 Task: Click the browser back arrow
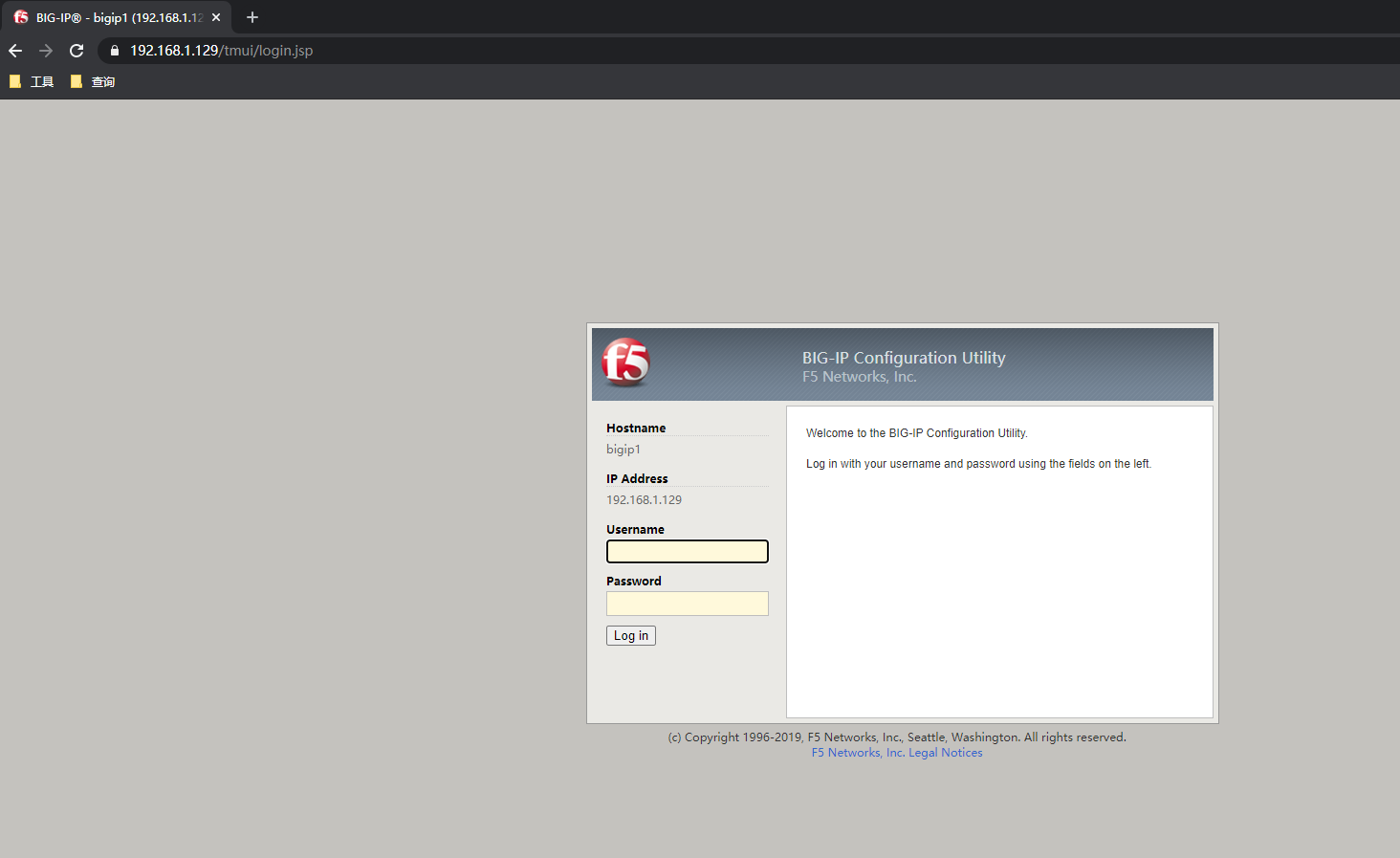pyautogui.click(x=15, y=51)
